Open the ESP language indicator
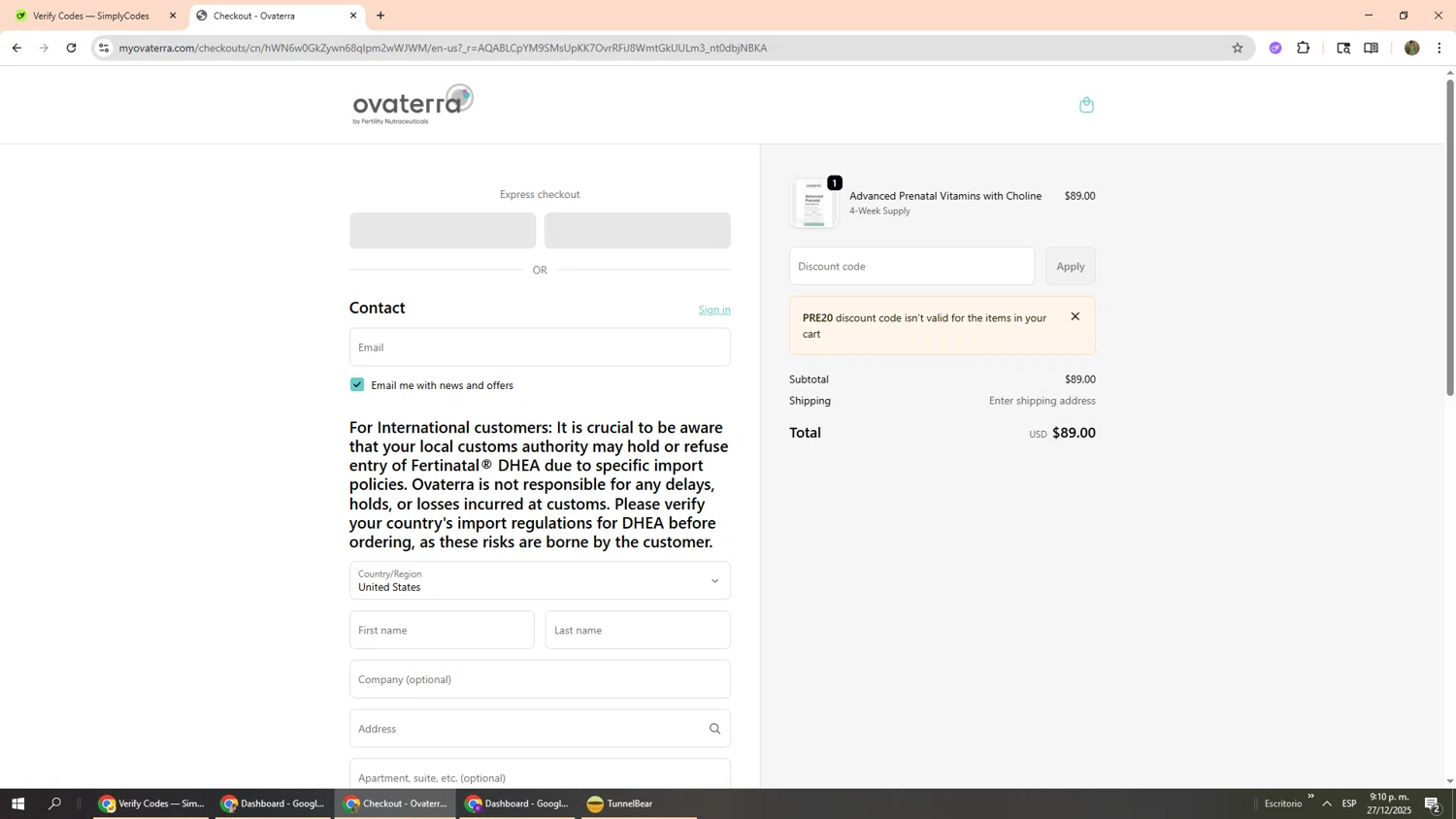The width and height of the screenshot is (1456, 819). 1349,803
